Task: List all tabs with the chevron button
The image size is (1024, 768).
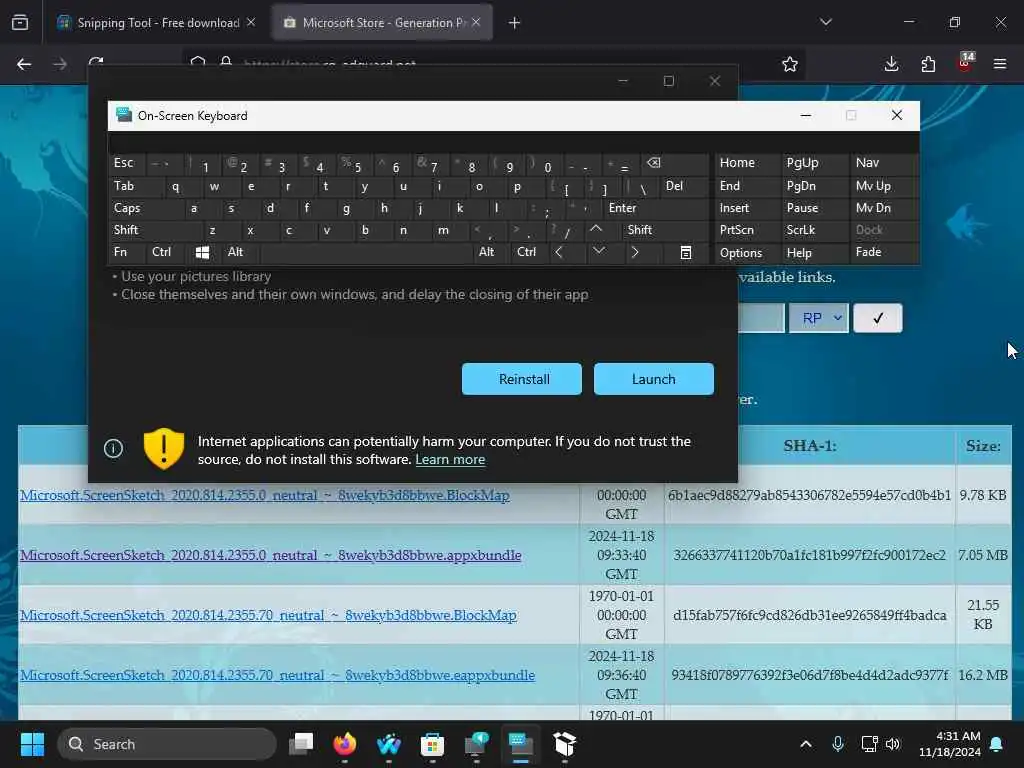Action: coord(825,23)
